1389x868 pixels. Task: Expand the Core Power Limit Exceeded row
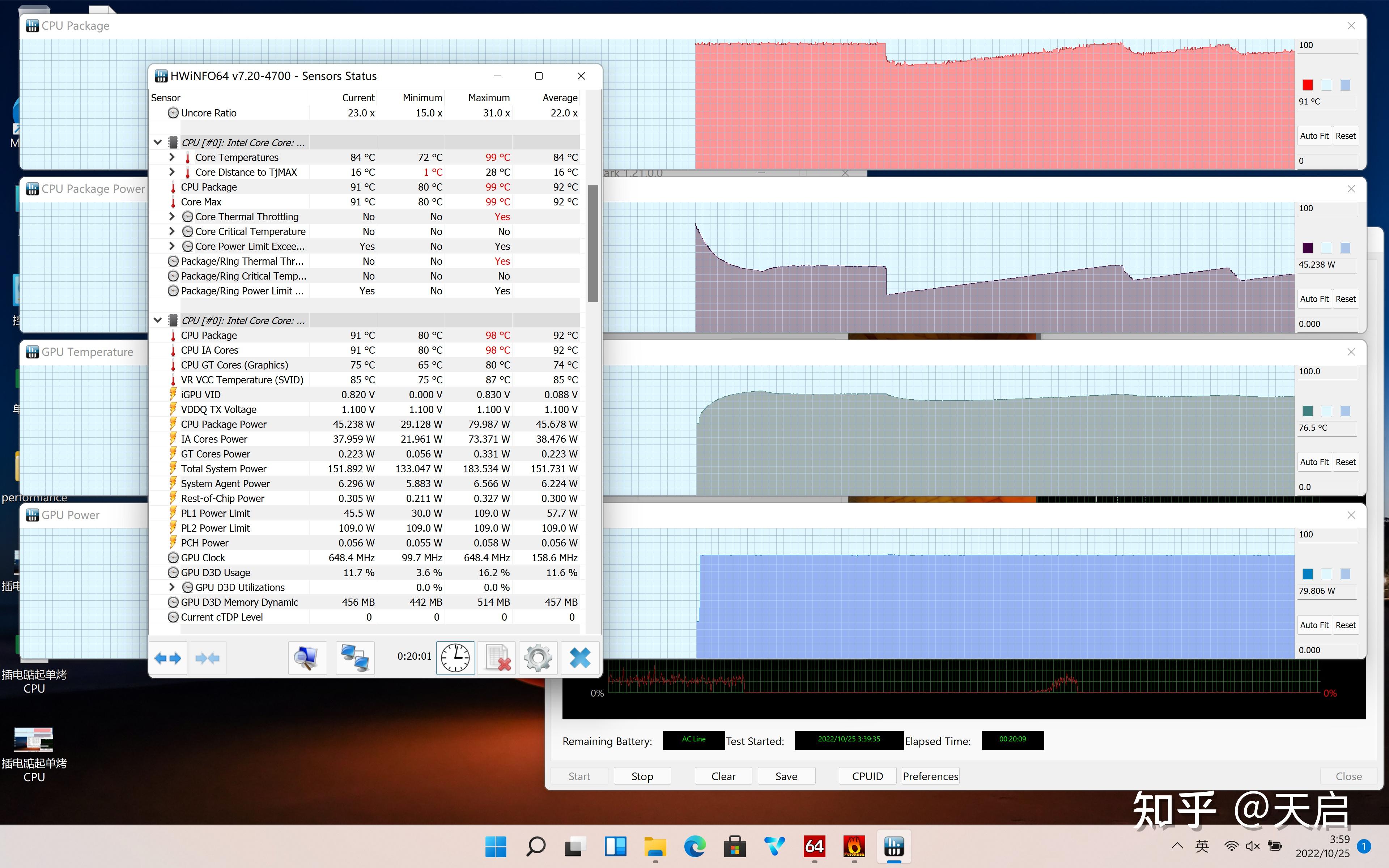point(171,246)
